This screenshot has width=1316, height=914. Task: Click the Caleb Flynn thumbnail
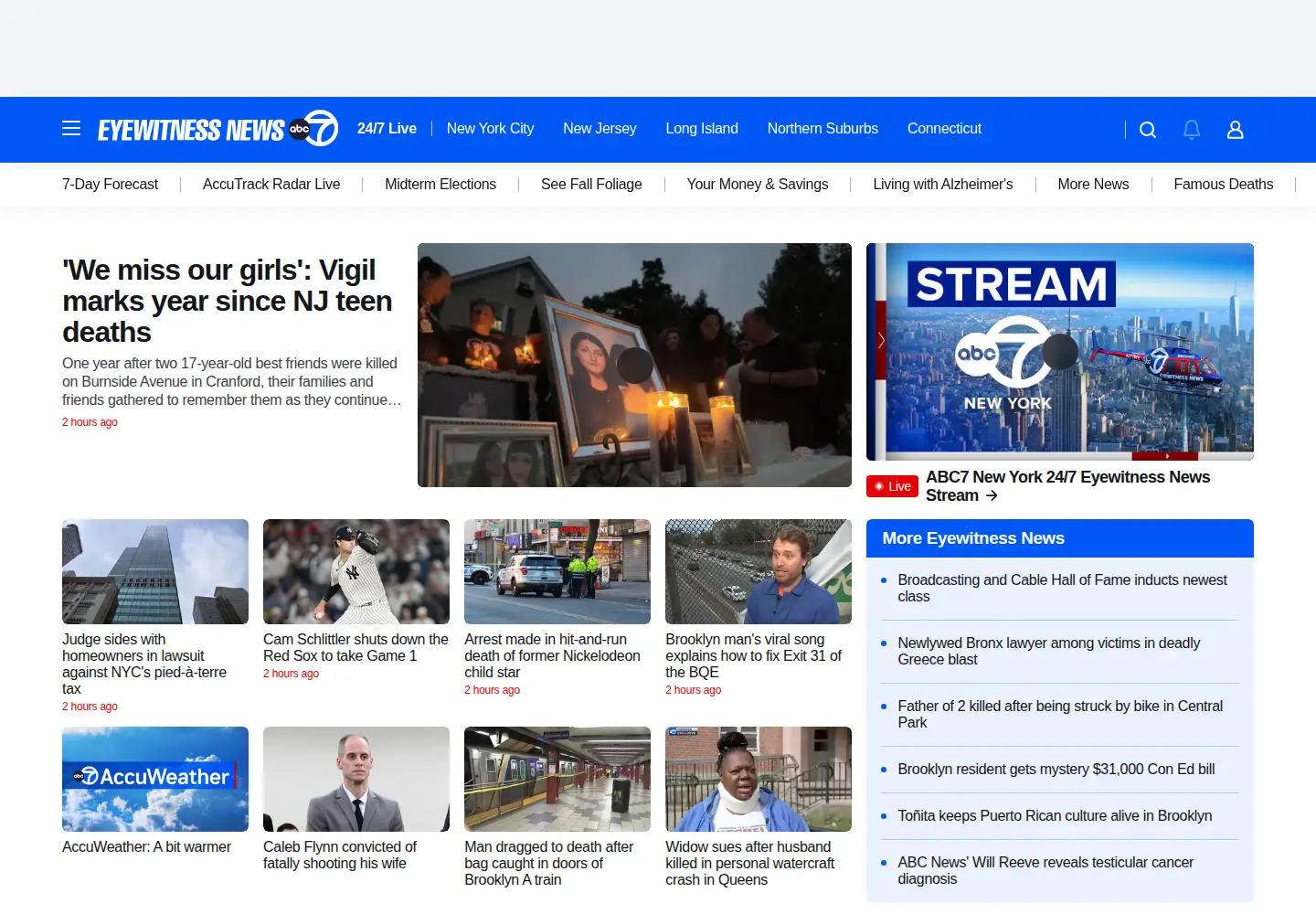point(356,780)
